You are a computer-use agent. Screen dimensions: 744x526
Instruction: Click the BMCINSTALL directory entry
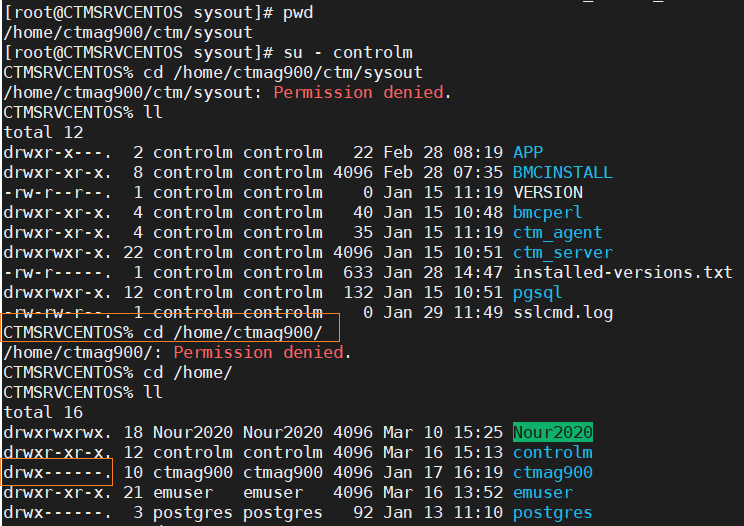click(563, 172)
